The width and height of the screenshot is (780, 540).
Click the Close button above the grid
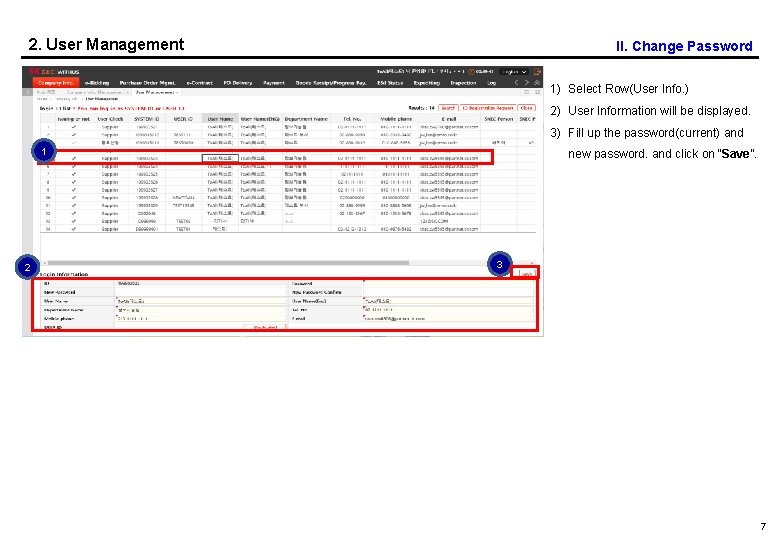526,108
